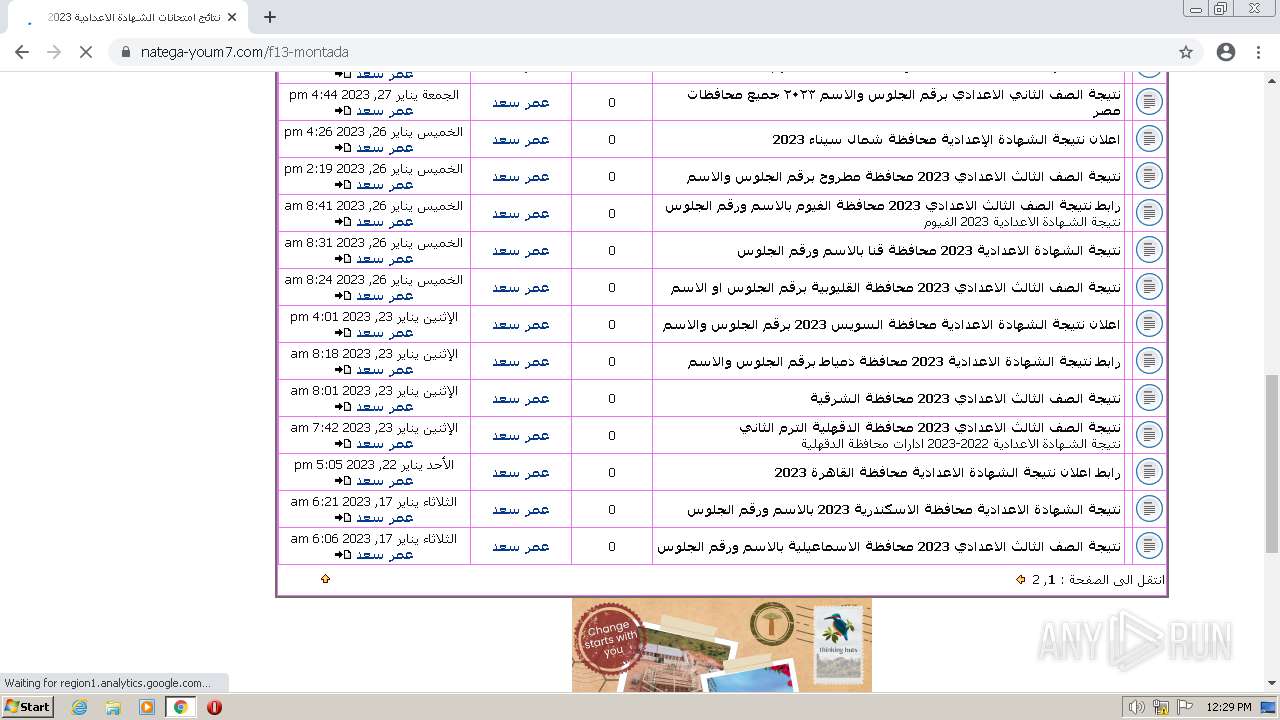This screenshot has height=720, width=1280.
Task: Open the Dakahlia second term result topic
Action: (930, 427)
